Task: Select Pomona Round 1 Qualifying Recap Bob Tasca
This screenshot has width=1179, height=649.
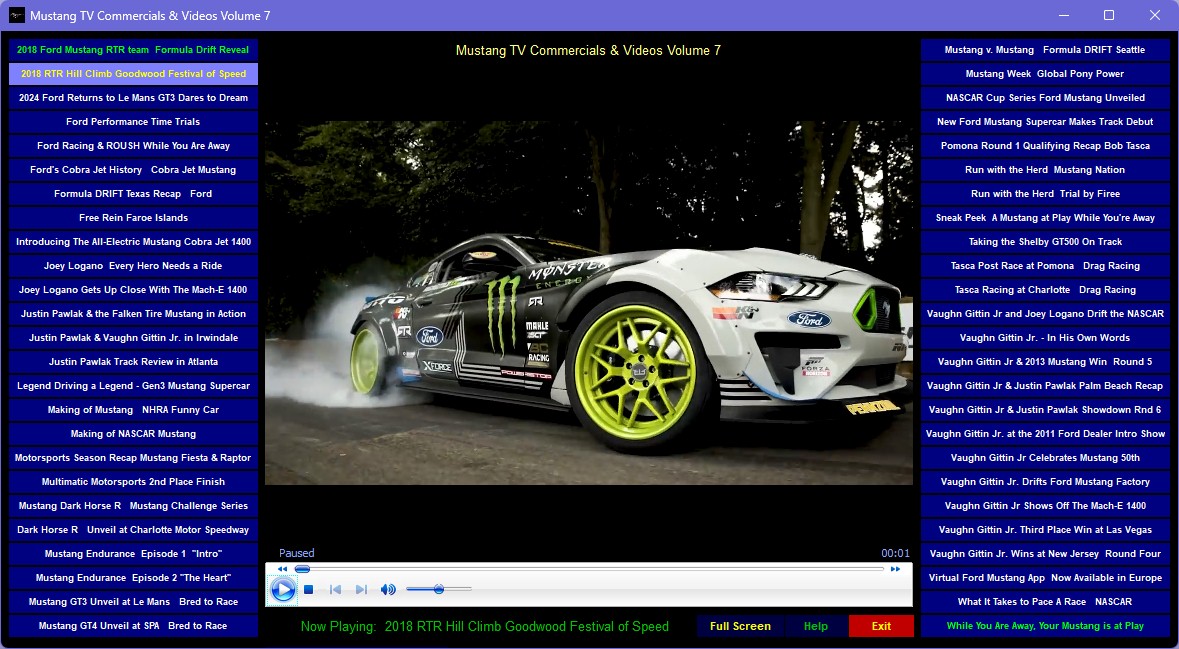Action: (1045, 146)
